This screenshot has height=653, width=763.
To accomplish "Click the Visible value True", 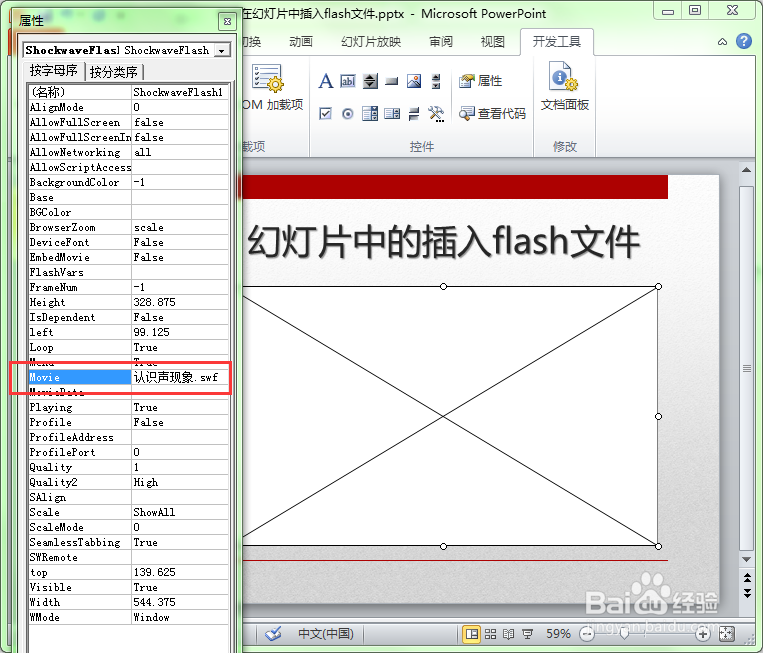I will [x=180, y=587].
